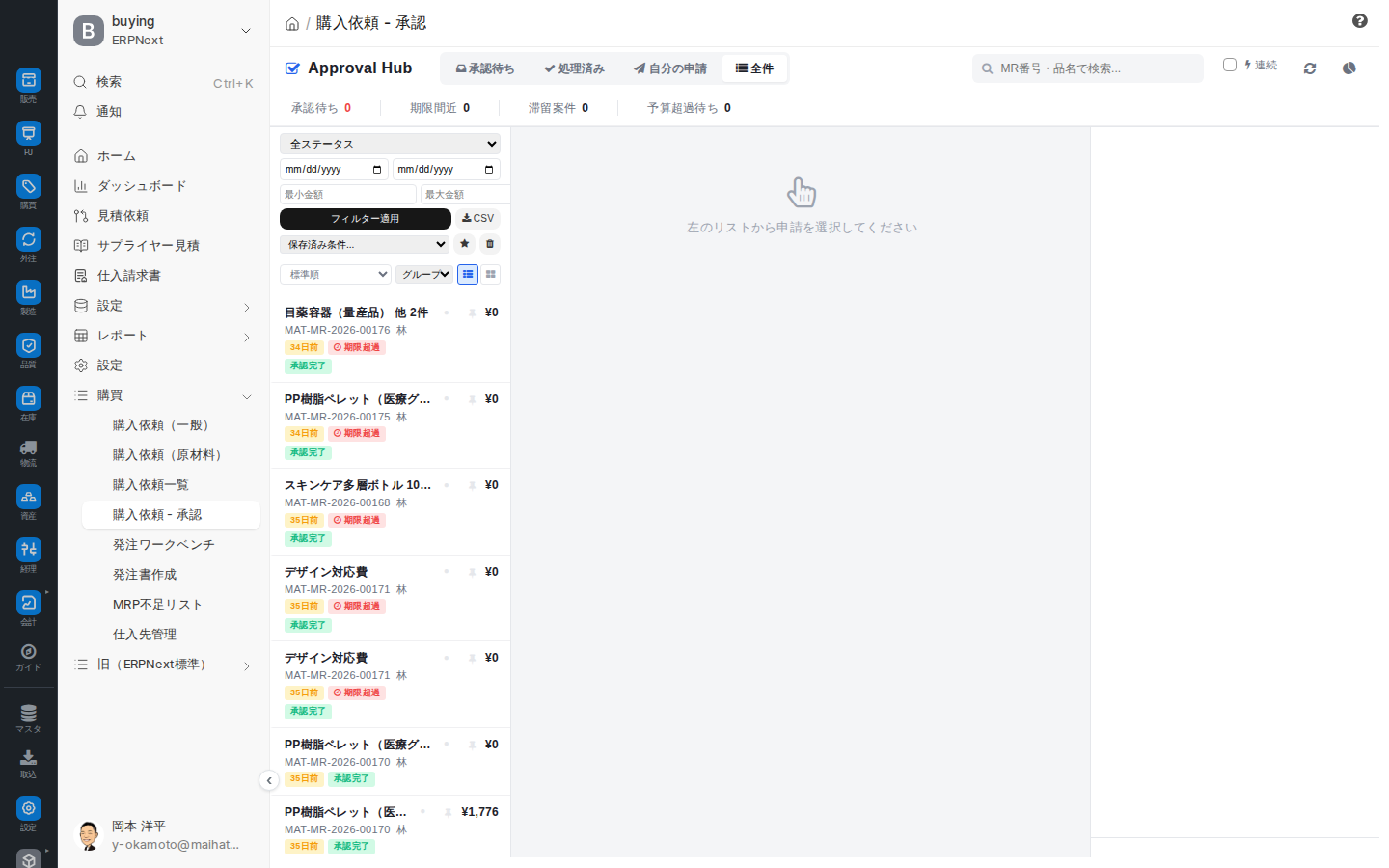
Task: Open 岡本 洋平 user profile
Action: click(163, 835)
